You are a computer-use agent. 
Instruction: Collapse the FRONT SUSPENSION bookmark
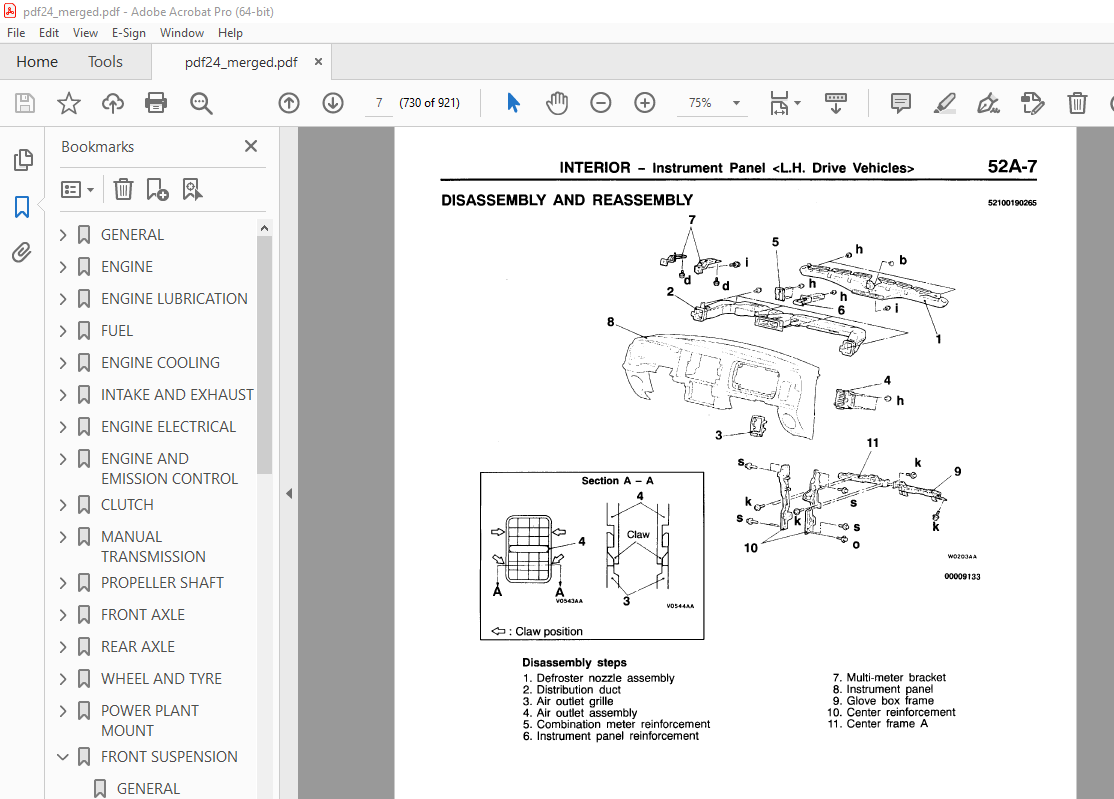[x=63, y=757]
